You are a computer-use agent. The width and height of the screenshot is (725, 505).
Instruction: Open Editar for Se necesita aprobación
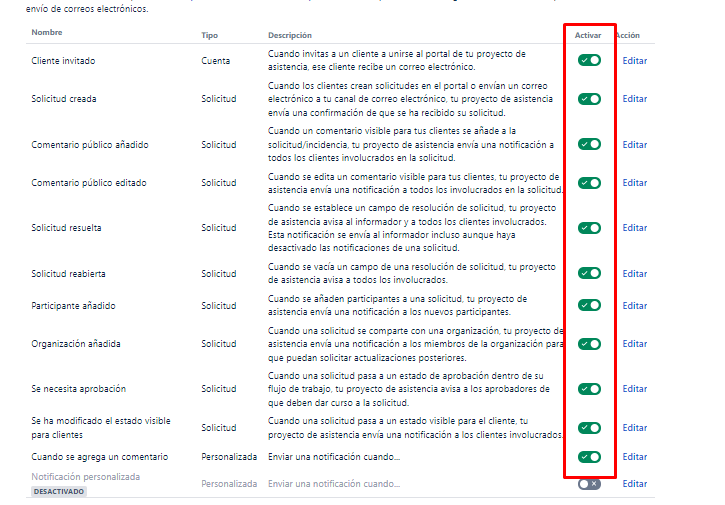coord(634,388)
